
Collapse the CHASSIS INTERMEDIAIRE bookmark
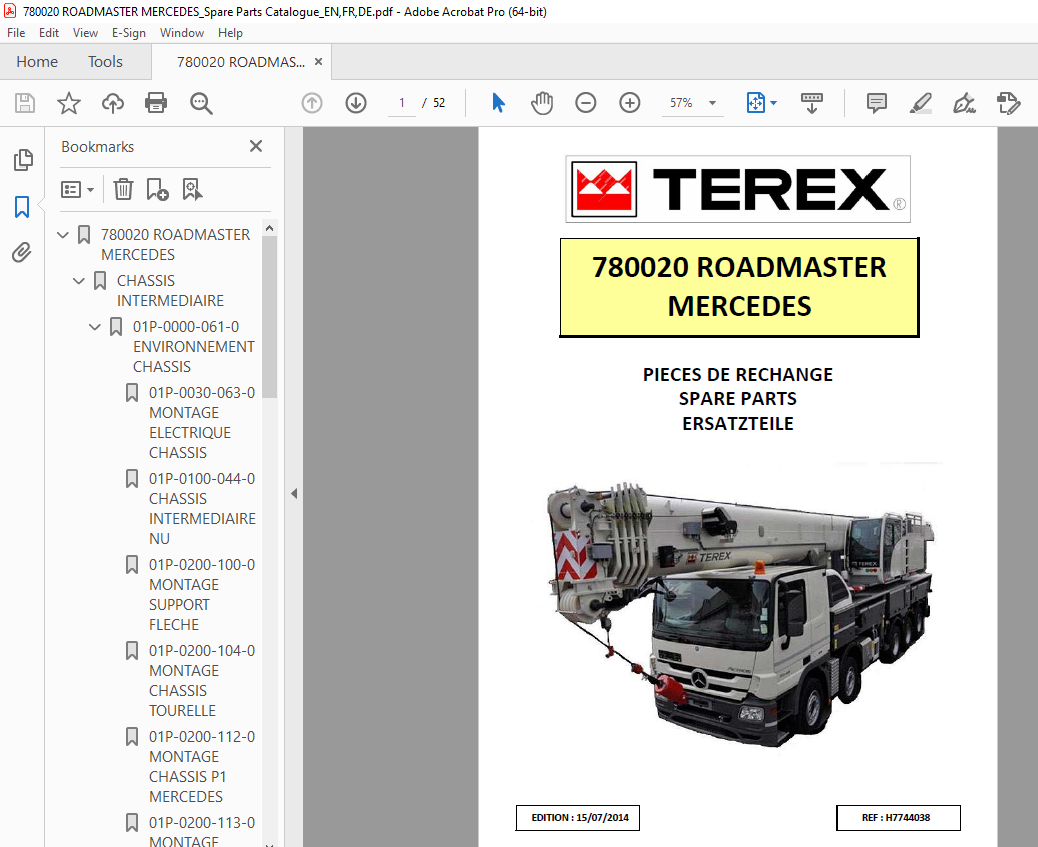coord(79,281)
